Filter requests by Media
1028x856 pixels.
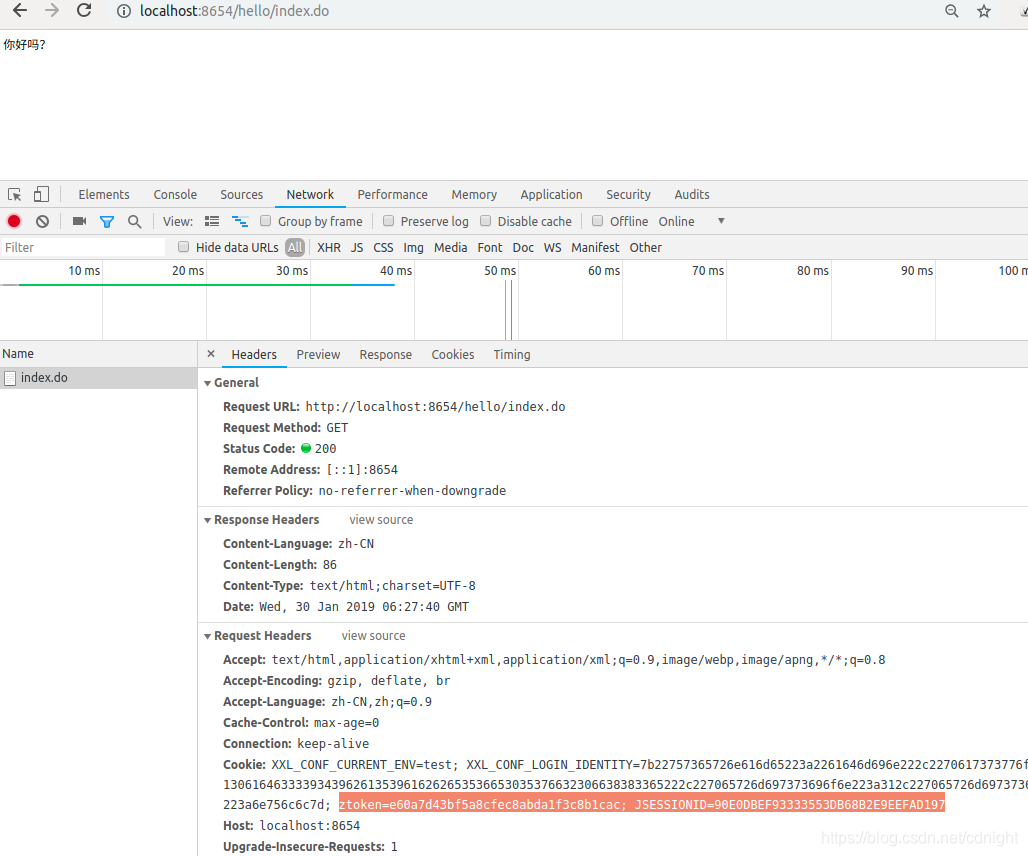point(450,247)
